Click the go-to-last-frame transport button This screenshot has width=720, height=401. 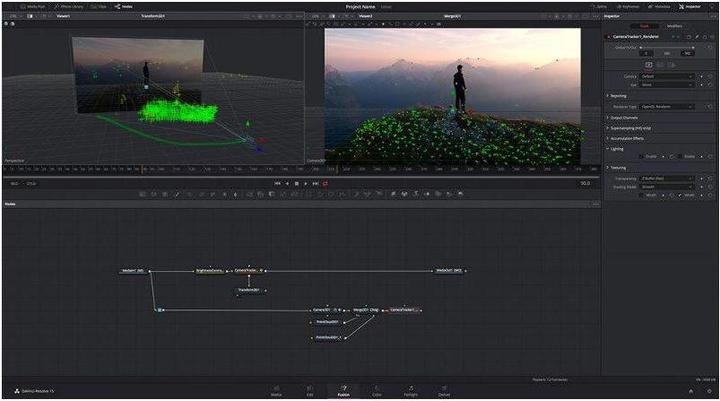[x=315, y=183]
